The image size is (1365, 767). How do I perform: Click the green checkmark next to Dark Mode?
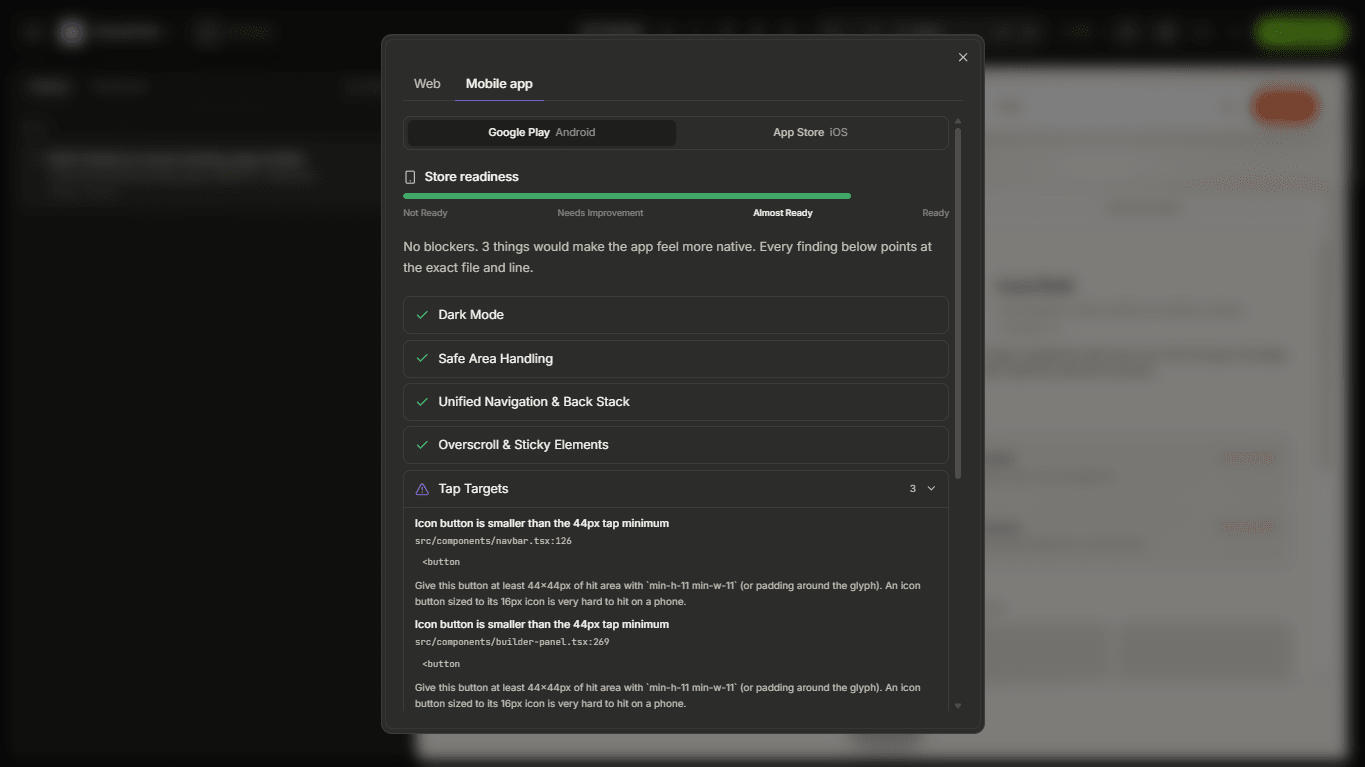click(422, 315)
